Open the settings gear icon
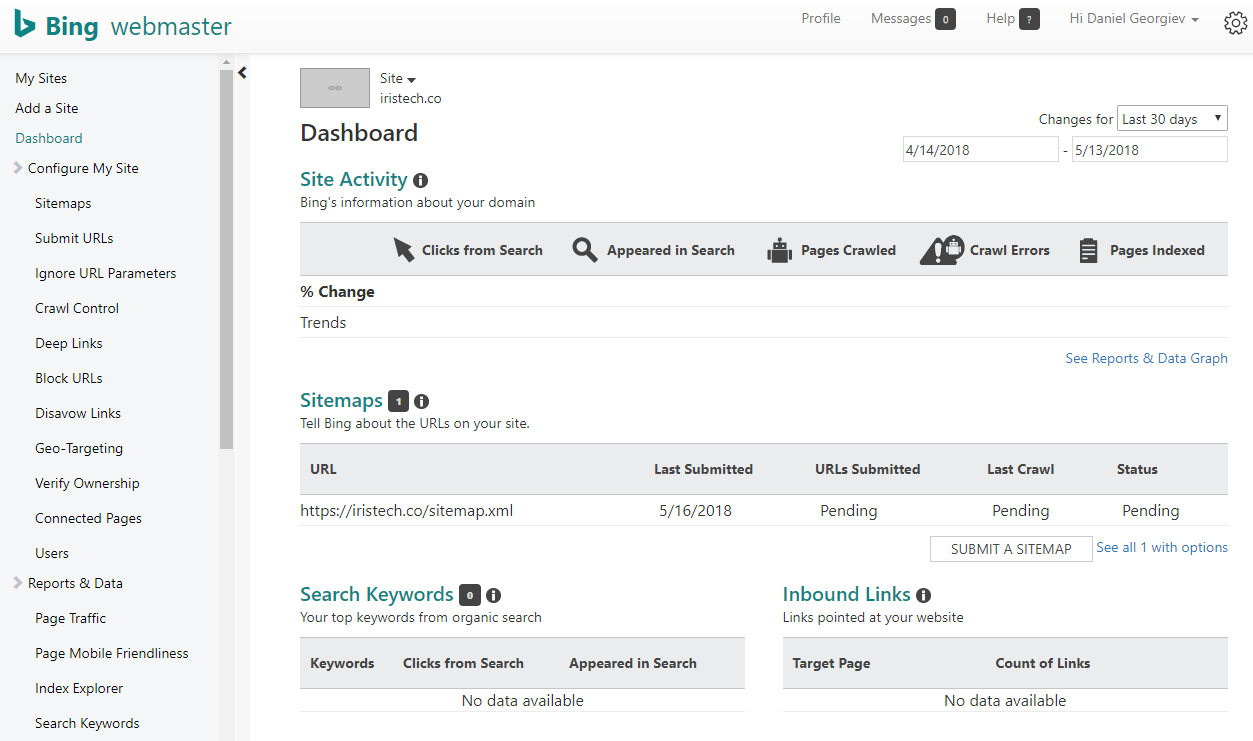The height and width of the screenshot is (741, 1253). pyautogui.click(x=1236, y=23)
